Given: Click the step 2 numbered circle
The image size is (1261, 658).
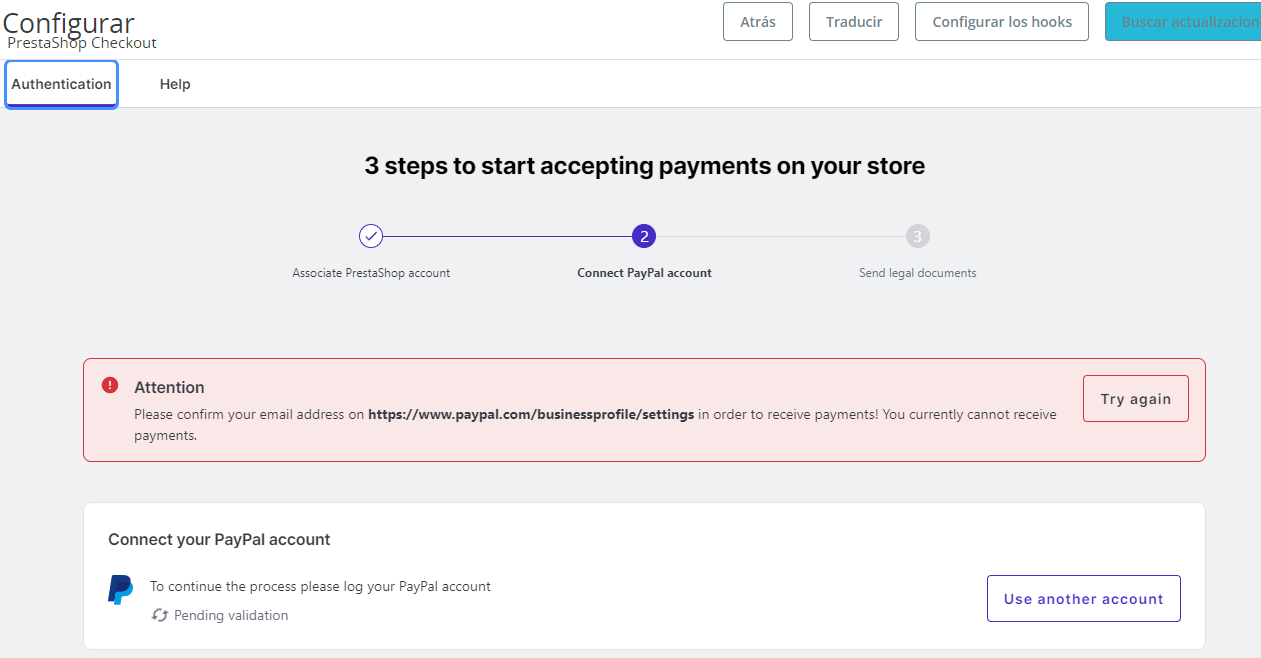Looking at the screenshot, I should (644, 236).
